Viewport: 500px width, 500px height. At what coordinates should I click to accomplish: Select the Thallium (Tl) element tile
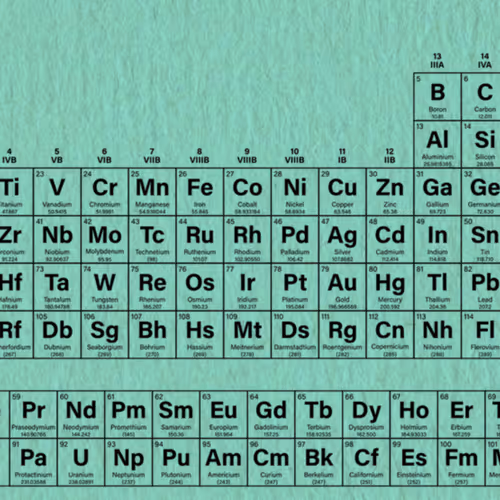pos(438,287)
